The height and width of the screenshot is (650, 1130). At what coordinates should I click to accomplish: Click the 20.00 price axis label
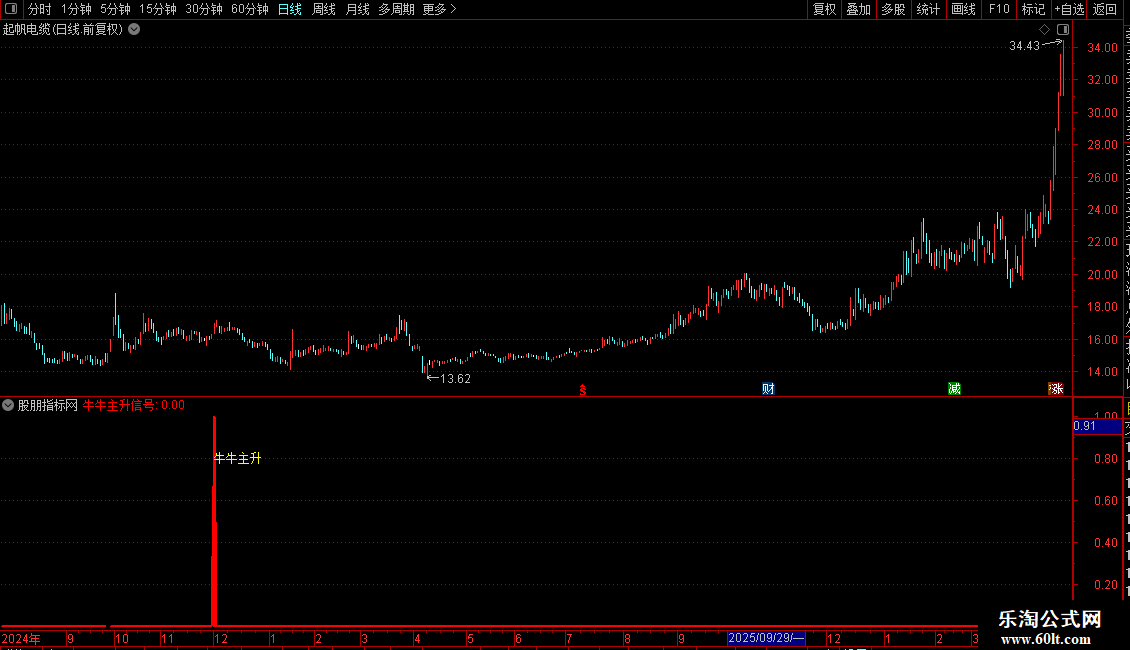point(1103,275)
